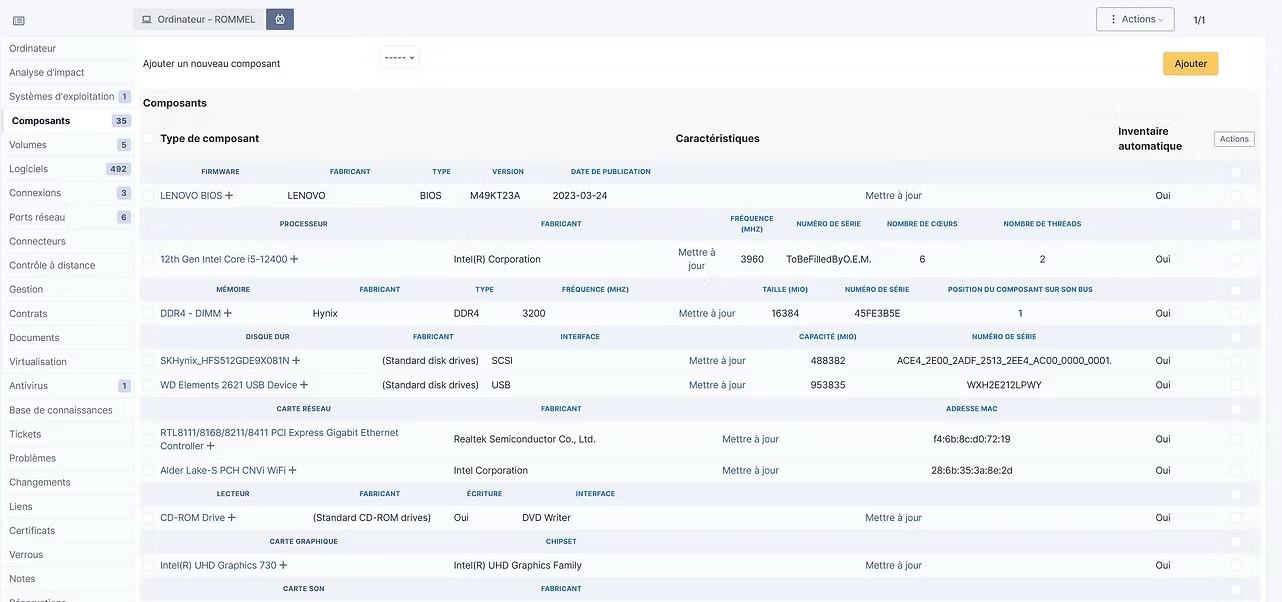This screenshot has height=602, width=1282.
Task: Select the checkbox for the WD Elements disk row
Action: (148, 384)
